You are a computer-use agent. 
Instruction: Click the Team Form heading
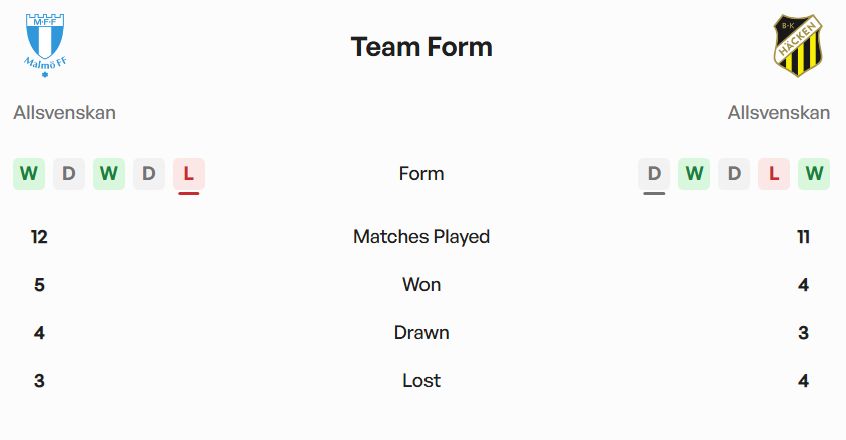422,47
